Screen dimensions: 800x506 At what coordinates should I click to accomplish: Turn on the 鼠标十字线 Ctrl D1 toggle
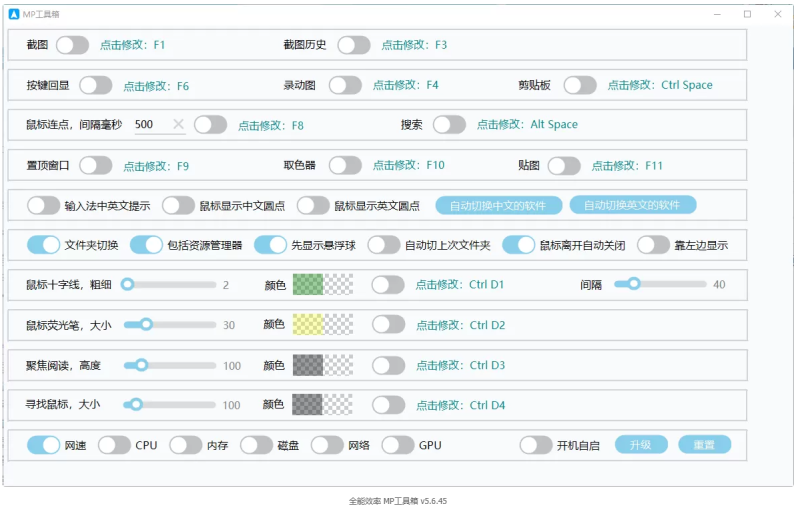(388, 285)
